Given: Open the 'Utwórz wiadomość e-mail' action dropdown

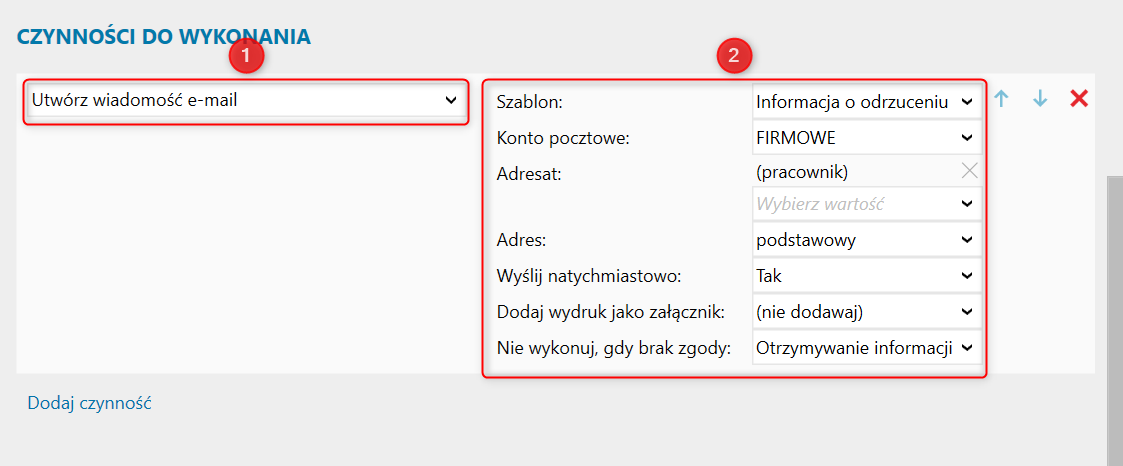Looking at the screenshot, I should point(245,100).
